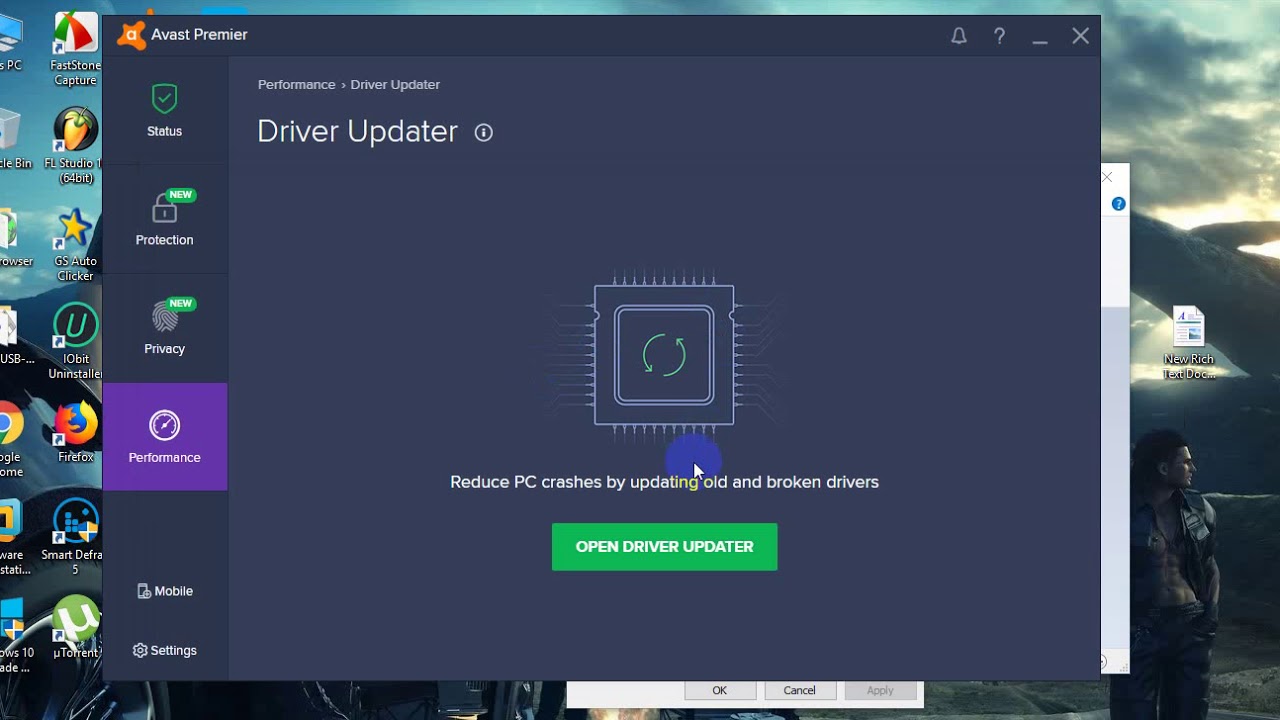Open the Avast help question mark
The height and width of the screenshot is (720, 1280).
pyautogui.click(x=999, y=36)
